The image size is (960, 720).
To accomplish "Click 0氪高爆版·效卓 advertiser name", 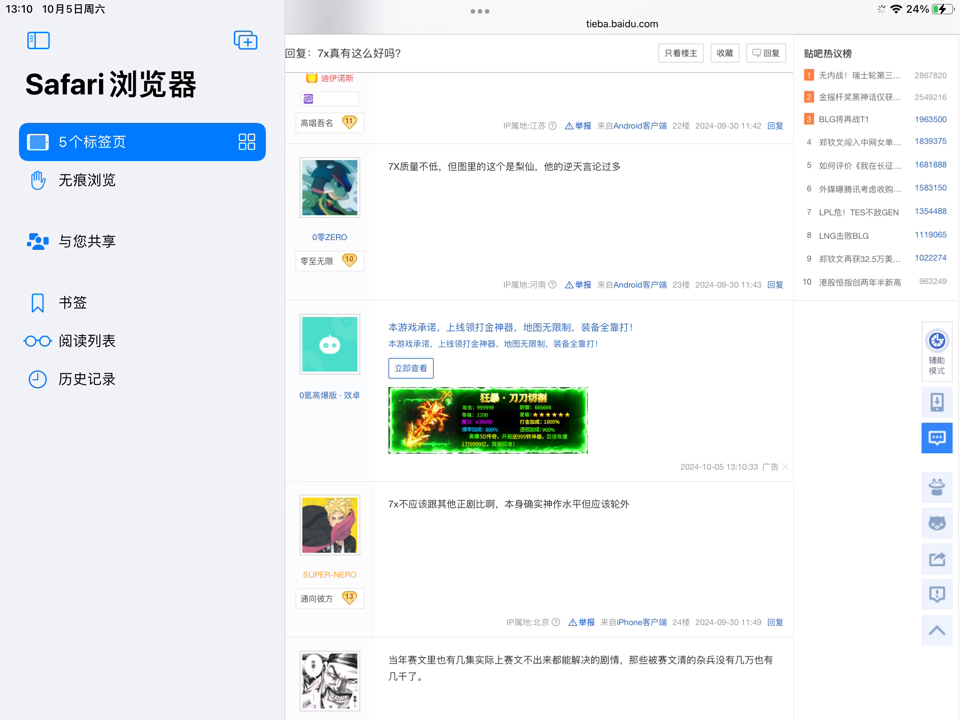I will pos(329,396).
